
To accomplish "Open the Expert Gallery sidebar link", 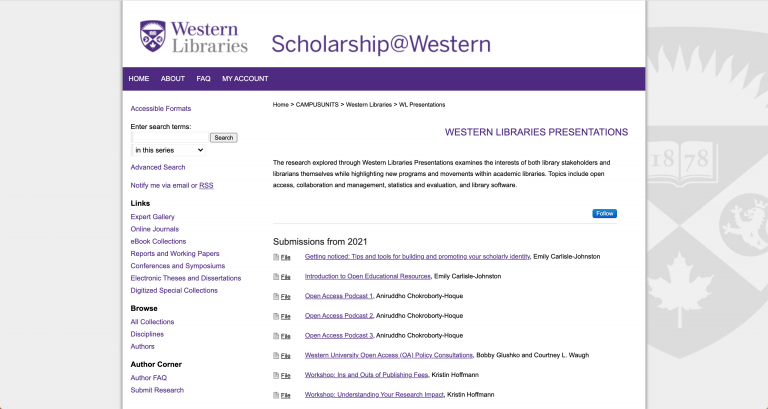I will pos(152,217).
